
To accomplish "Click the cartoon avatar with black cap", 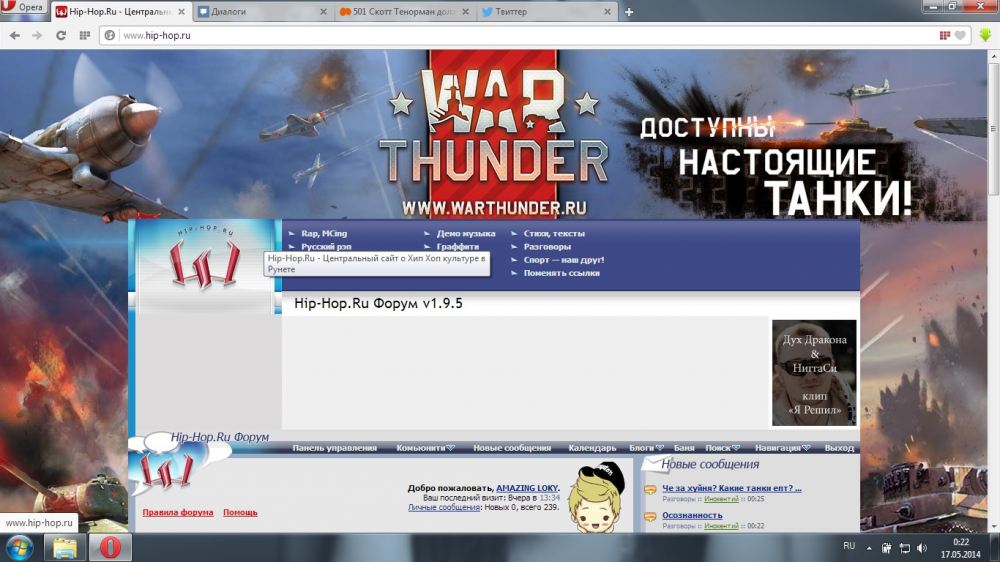I will coord(597,498).
